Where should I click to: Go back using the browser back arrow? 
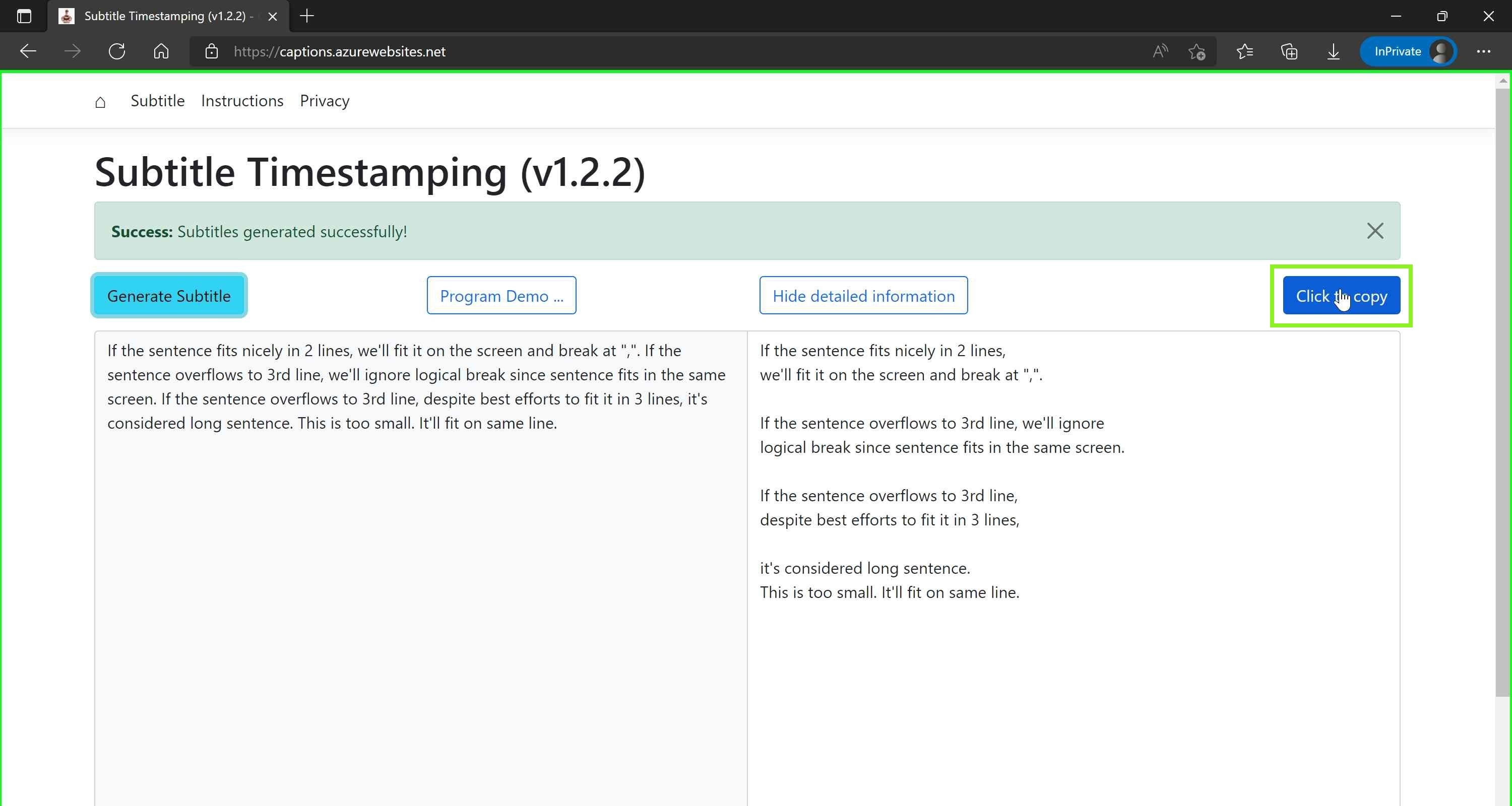(x=28, y=51)
